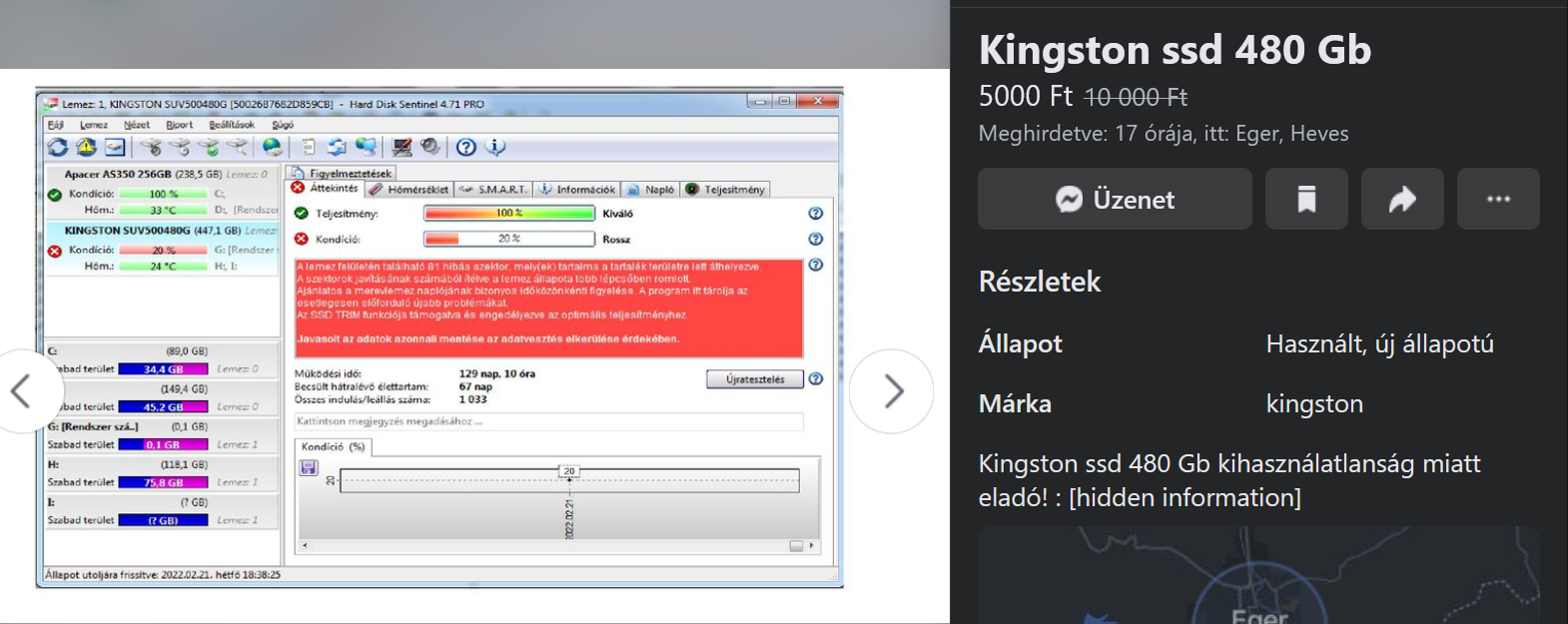Screen dimensions: 1568x624
Task: Open the Lemez menu
Action: (x=94, y=125)
